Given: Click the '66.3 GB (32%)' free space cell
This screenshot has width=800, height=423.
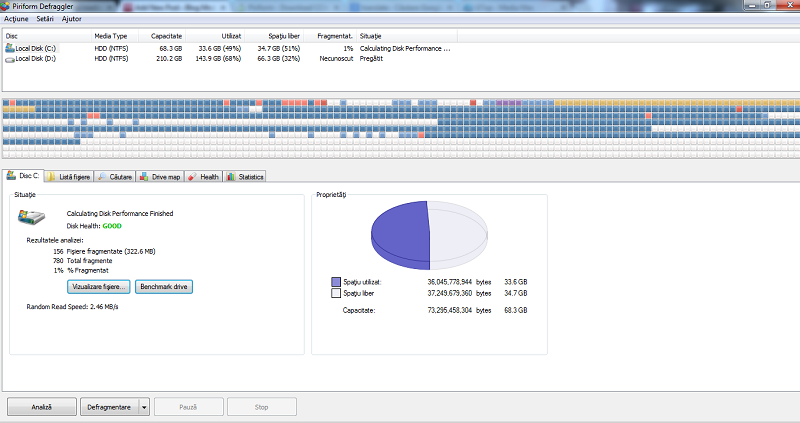Looking at the screenshot, I should (279, 59).
